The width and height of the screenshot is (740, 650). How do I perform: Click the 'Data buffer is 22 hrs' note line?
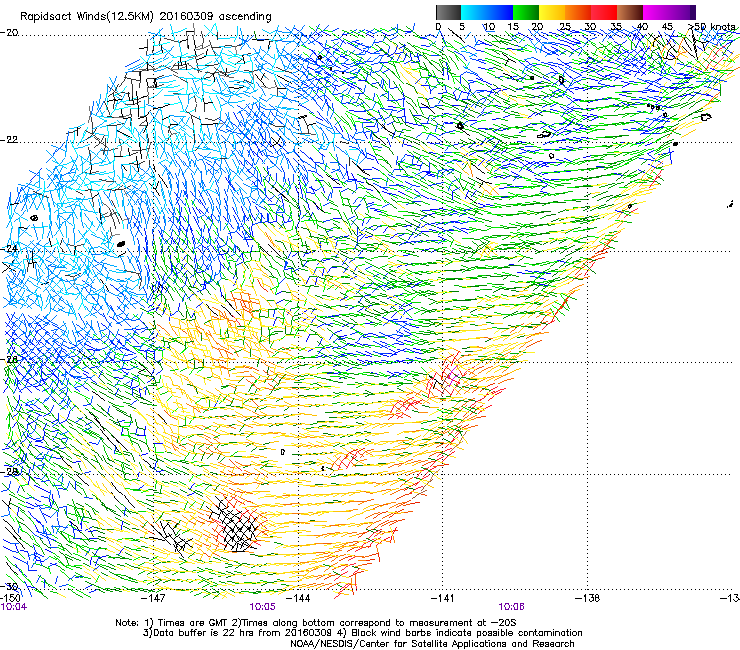(x=362, y=633)
